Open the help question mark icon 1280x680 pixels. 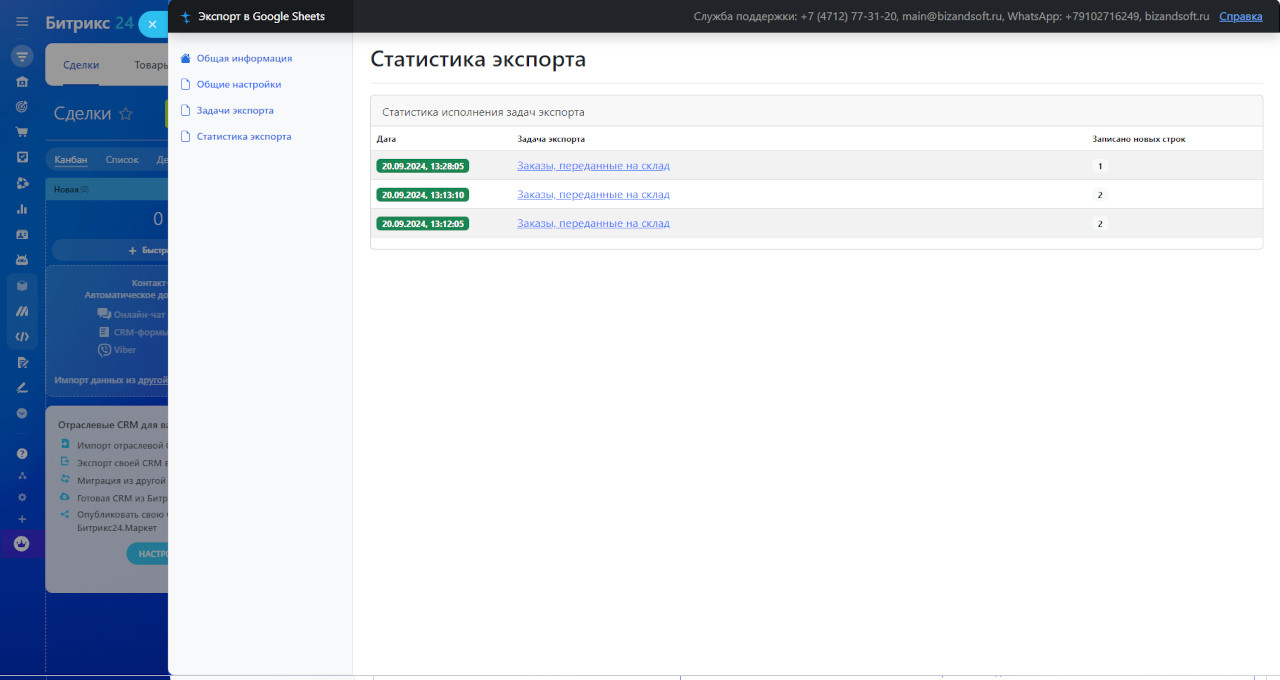coord(22,453)
